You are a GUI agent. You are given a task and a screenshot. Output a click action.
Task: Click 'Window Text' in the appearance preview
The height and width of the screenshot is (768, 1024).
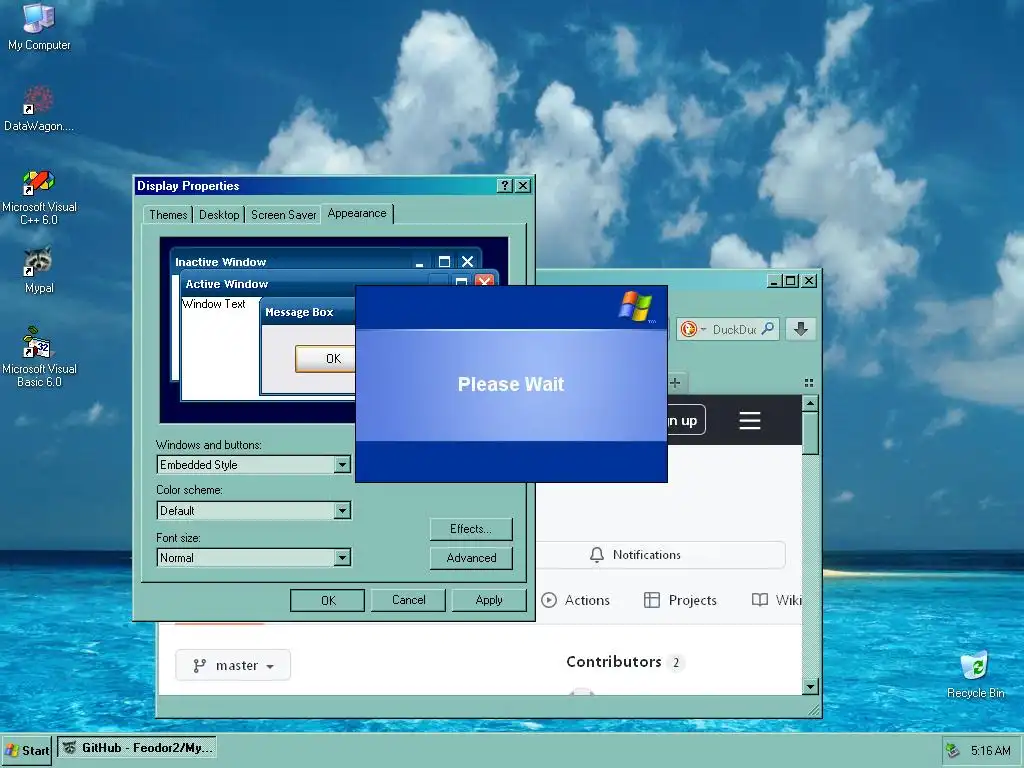214,304
